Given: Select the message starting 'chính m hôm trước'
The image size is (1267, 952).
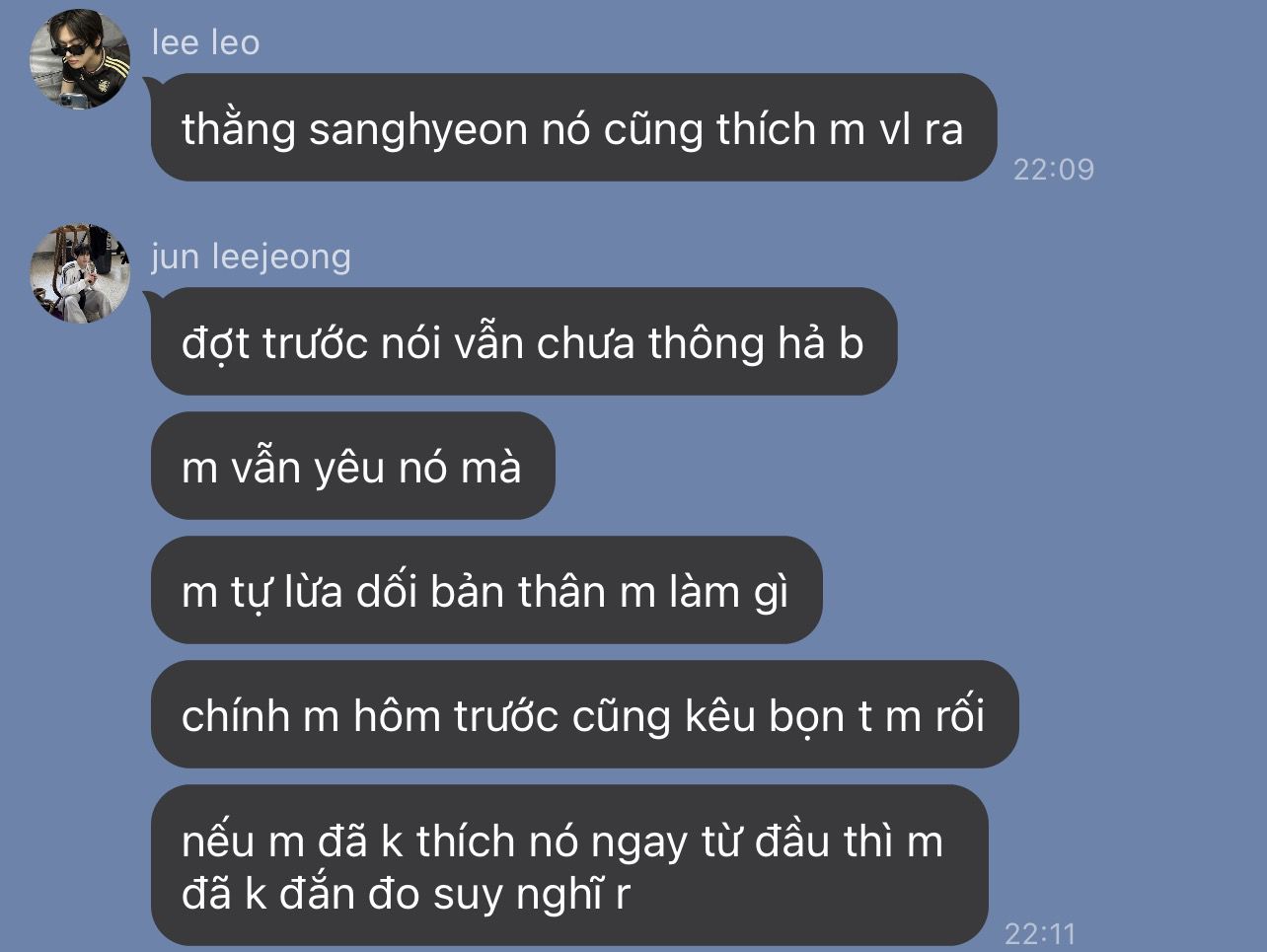Looking at the screenshot, I should click(x=584, y=714).
